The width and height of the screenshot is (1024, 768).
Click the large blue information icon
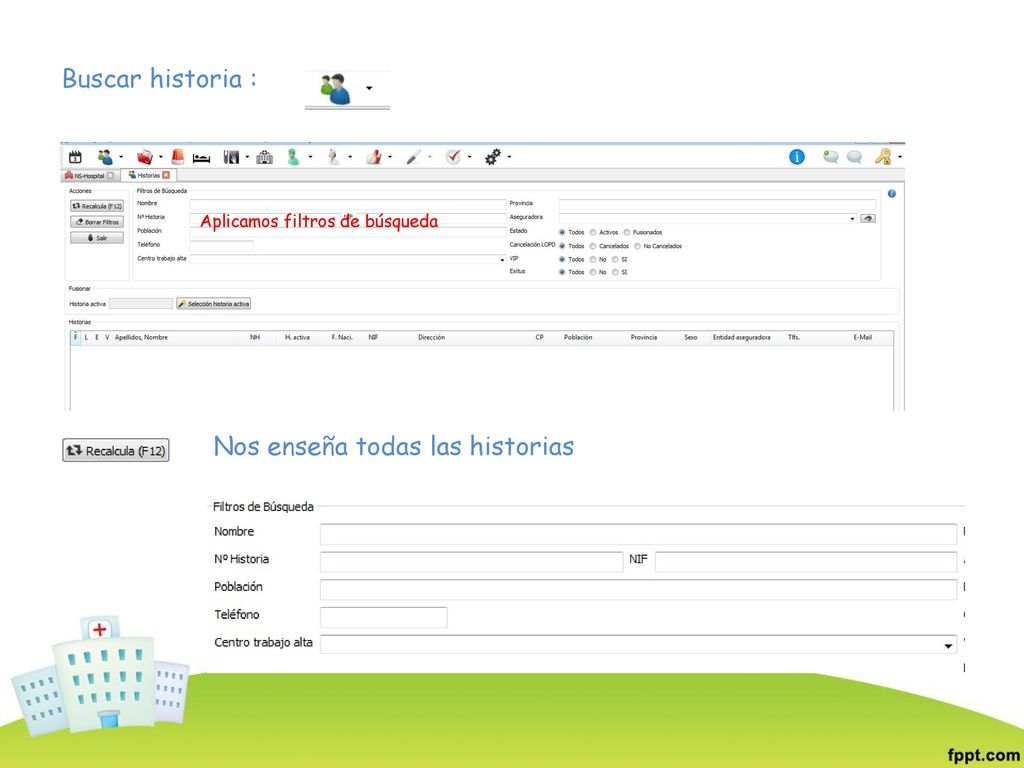[797, 157]
